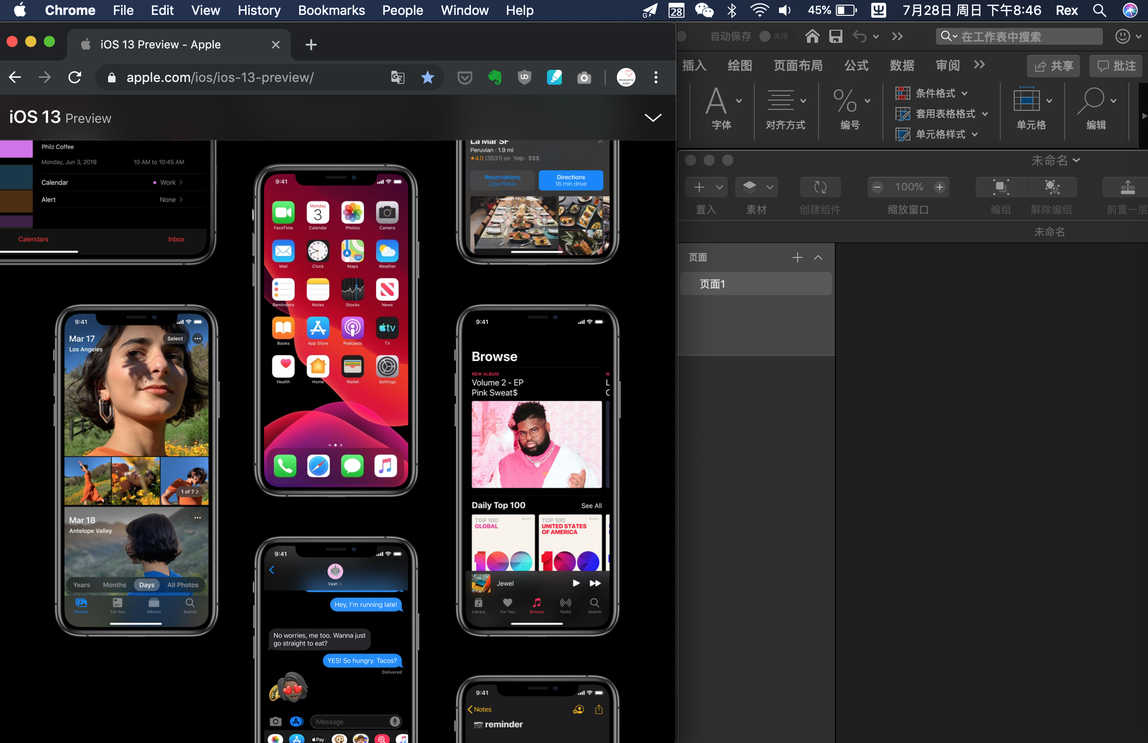This screenshot has height=743, width=1148.
Task: Click the Group (编组) icon
Action: pyautogui.click(x=1000, y=187)
